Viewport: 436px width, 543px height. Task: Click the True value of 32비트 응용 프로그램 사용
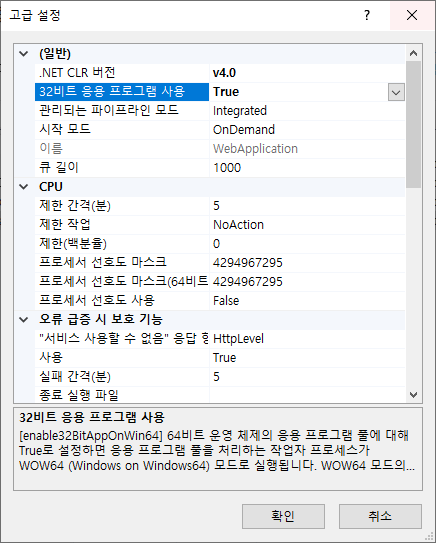coord(226,92)
